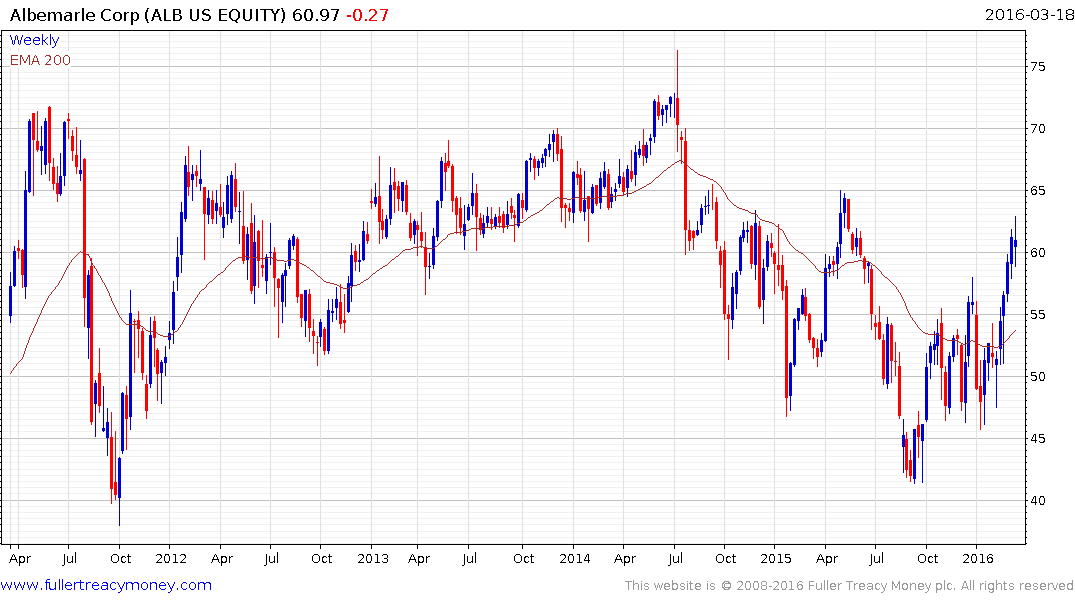Click the 40 price axis label
The image size is (1075, 600).
(x=1037, y=501)
